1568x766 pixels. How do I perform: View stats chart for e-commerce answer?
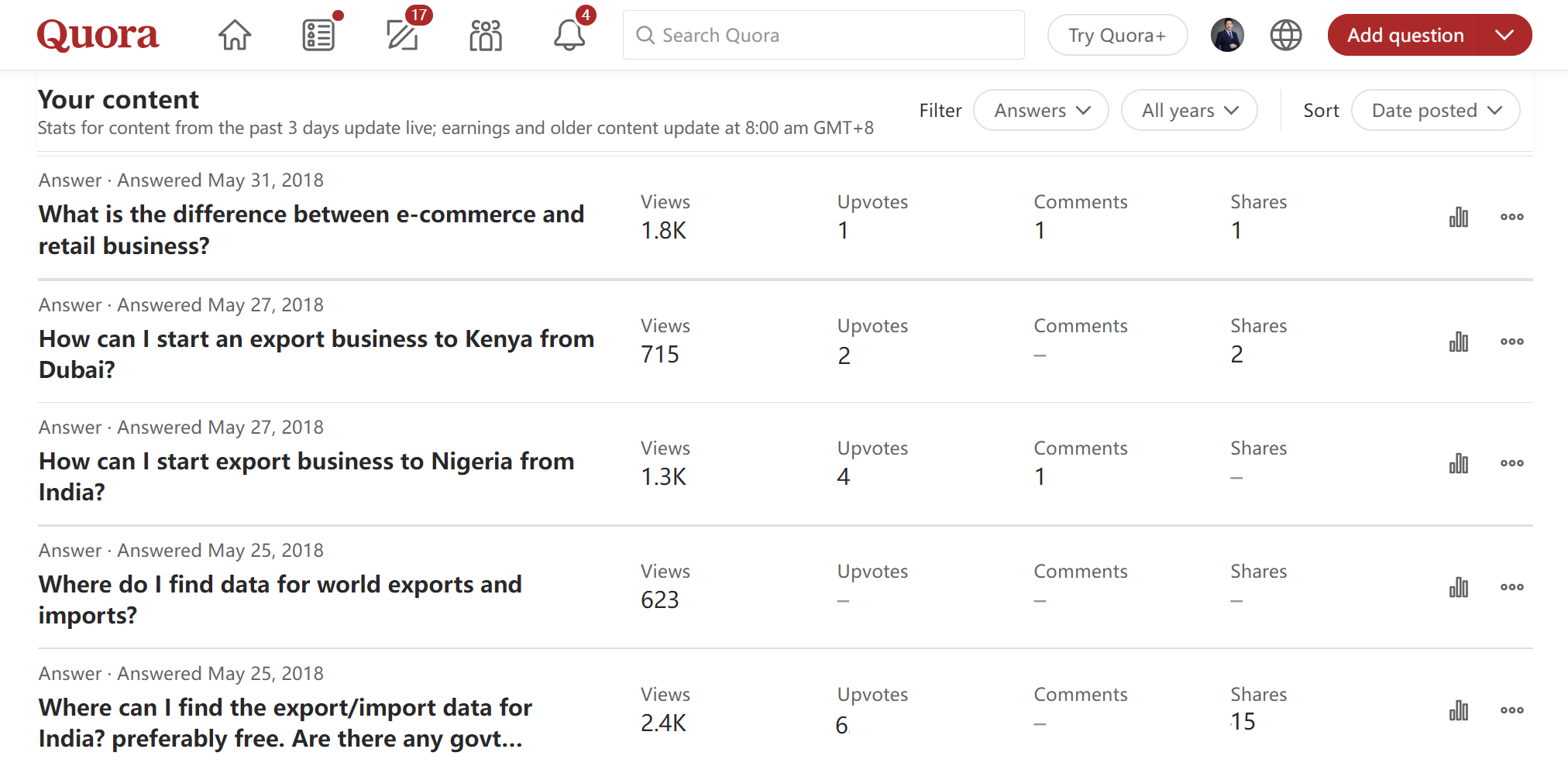coord(1458,217)
